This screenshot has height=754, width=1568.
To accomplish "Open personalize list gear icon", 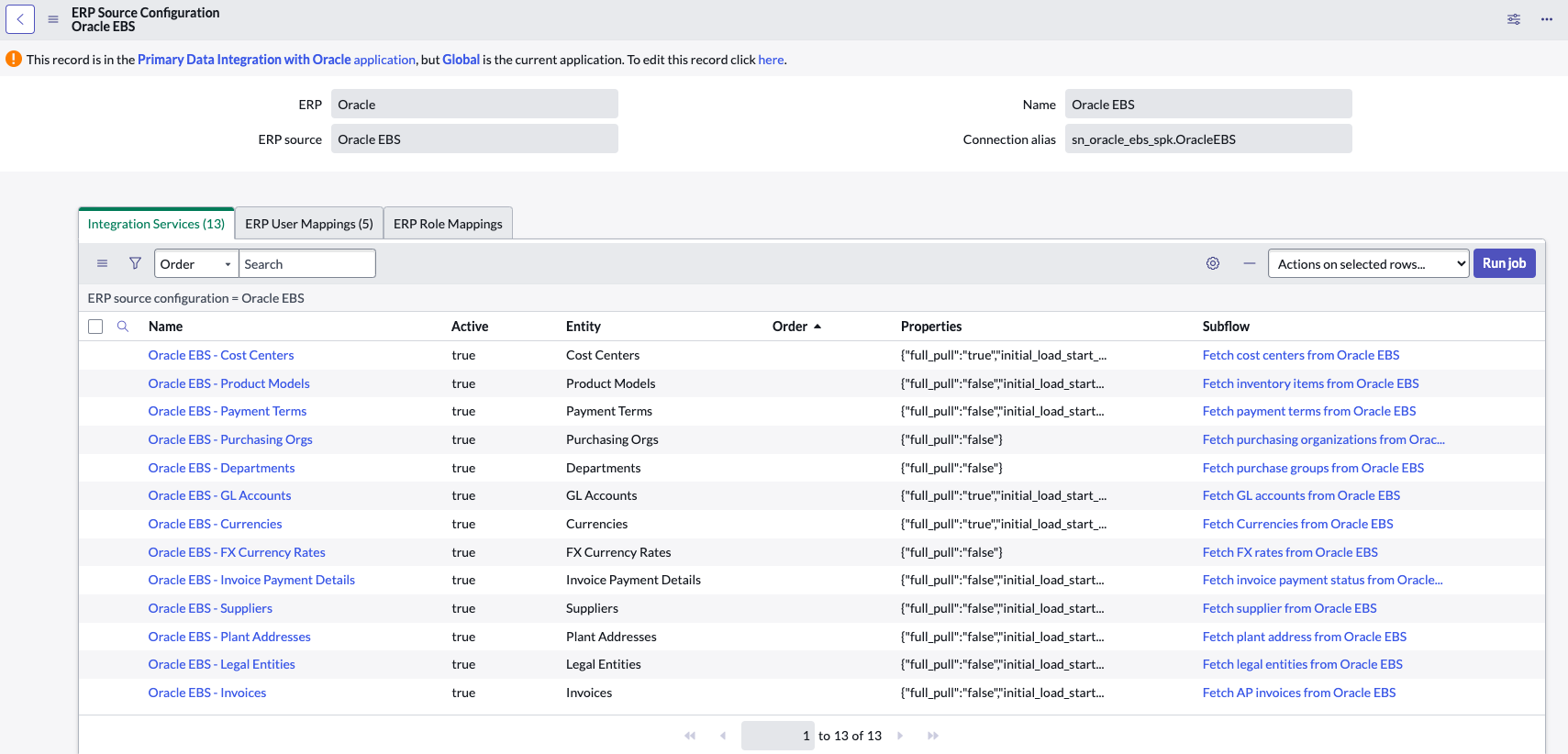I will pos(1213,263).
